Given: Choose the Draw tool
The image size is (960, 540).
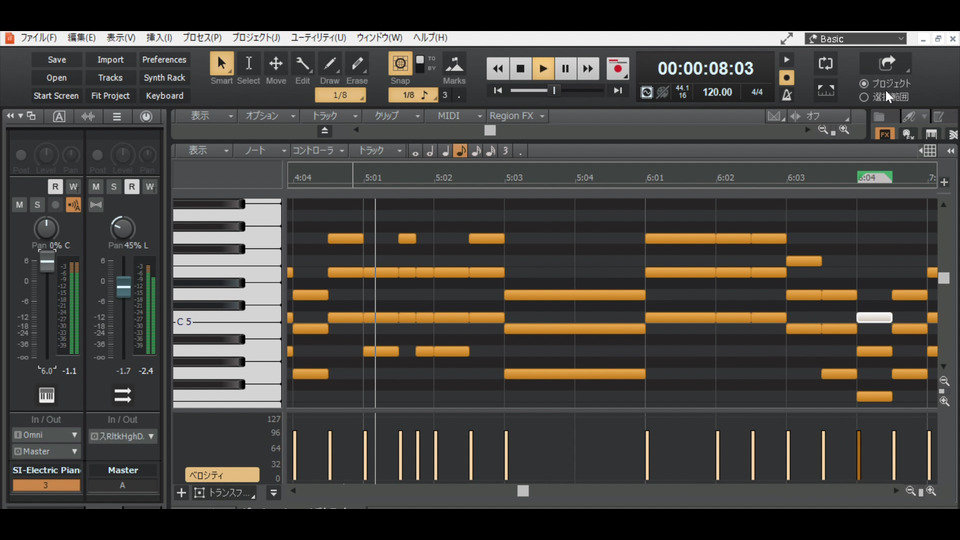Looking at the screenshot, I should pos(329,64).
